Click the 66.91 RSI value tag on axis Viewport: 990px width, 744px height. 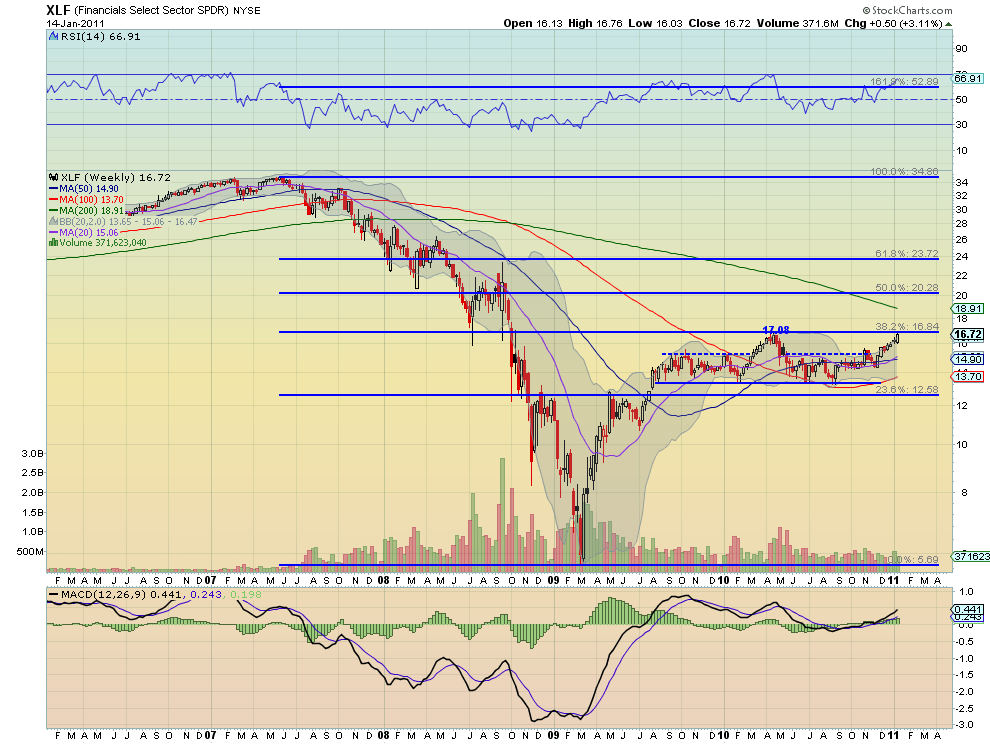(968, 78)
